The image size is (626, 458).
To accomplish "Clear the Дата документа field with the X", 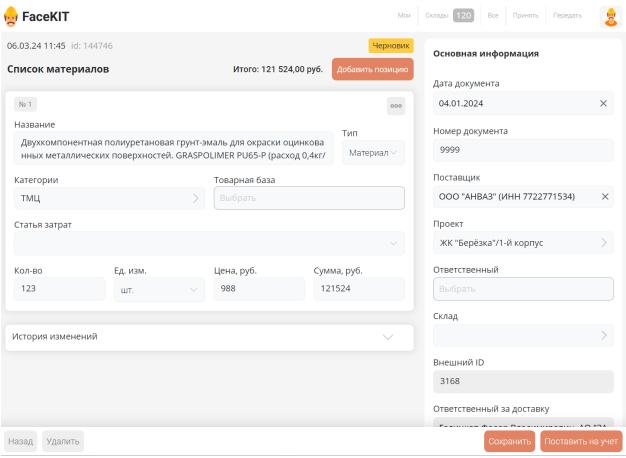I will pos(603,103).
